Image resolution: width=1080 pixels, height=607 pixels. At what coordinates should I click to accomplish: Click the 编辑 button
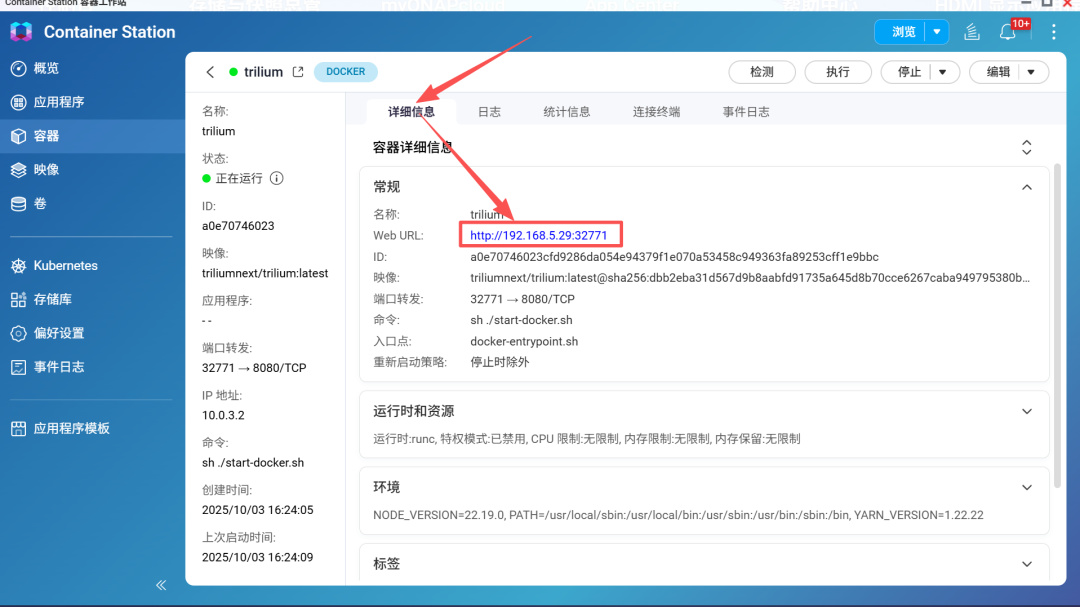(998, 72)
